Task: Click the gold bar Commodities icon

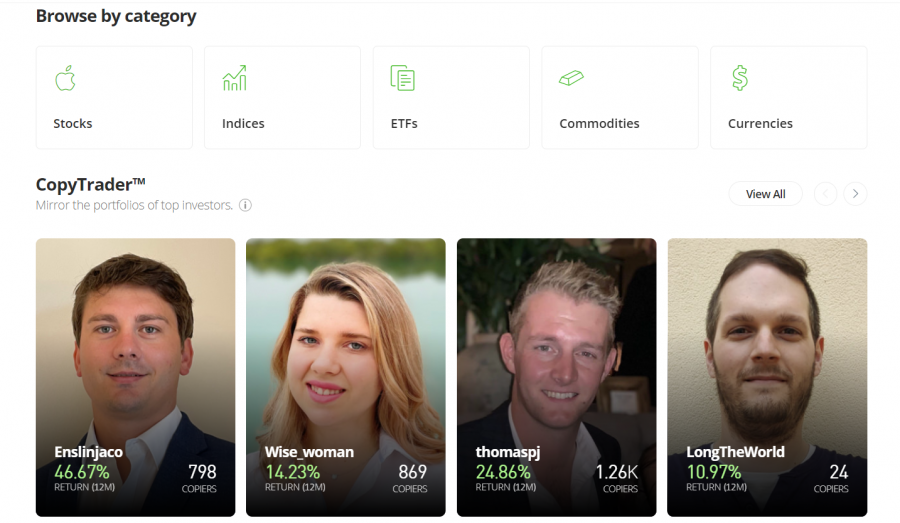Action: point(571,78)
